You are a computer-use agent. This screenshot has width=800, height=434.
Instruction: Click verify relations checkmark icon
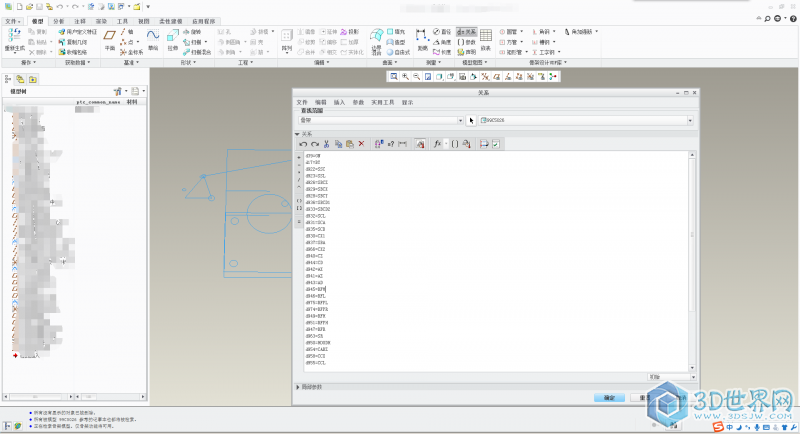(x=495, y=144)
